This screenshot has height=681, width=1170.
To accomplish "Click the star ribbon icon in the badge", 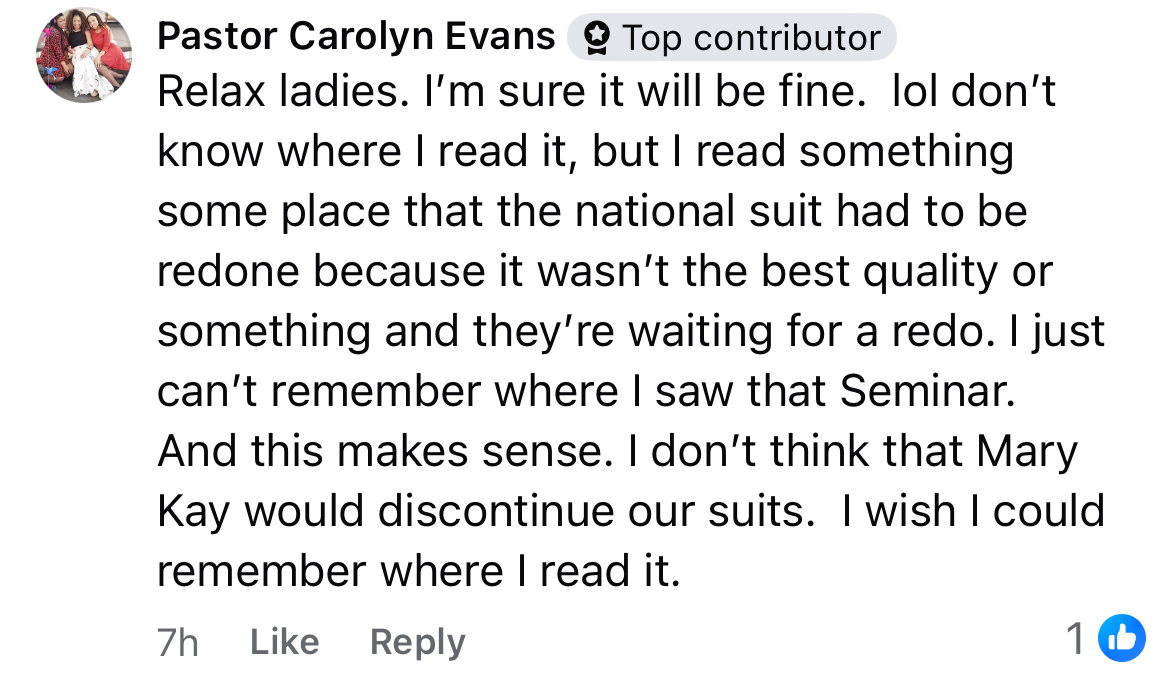I will 596,37.
